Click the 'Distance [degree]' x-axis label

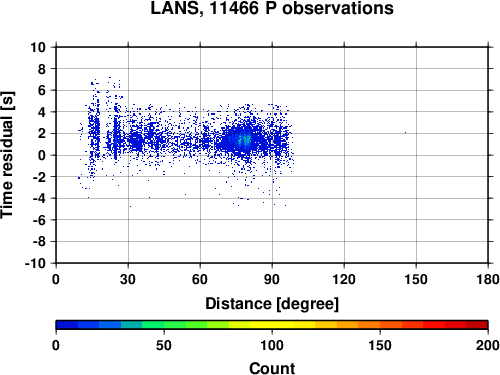[x=272, y=304]
